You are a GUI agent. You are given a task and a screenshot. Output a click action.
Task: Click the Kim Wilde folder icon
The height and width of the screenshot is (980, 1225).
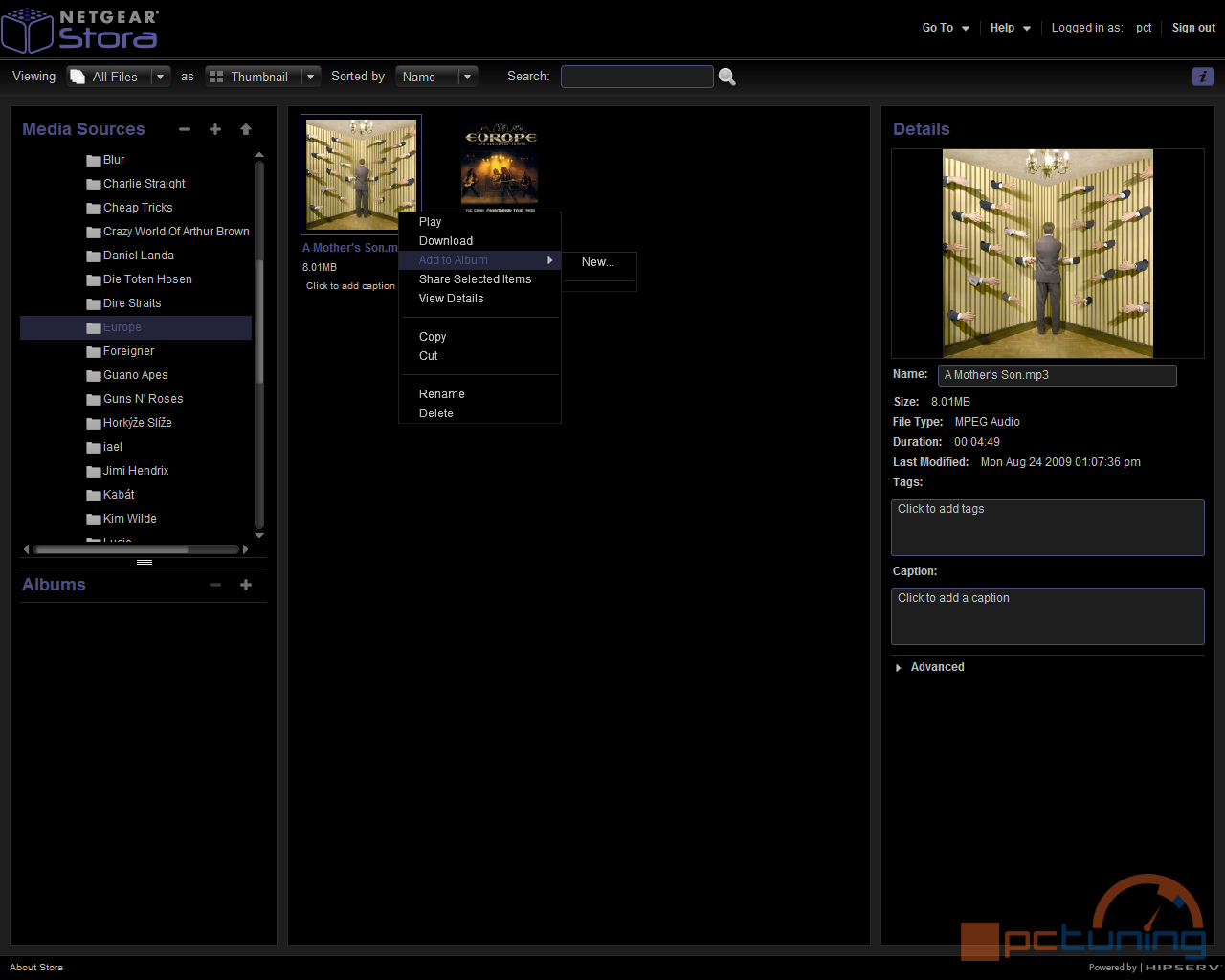(94, 520)
